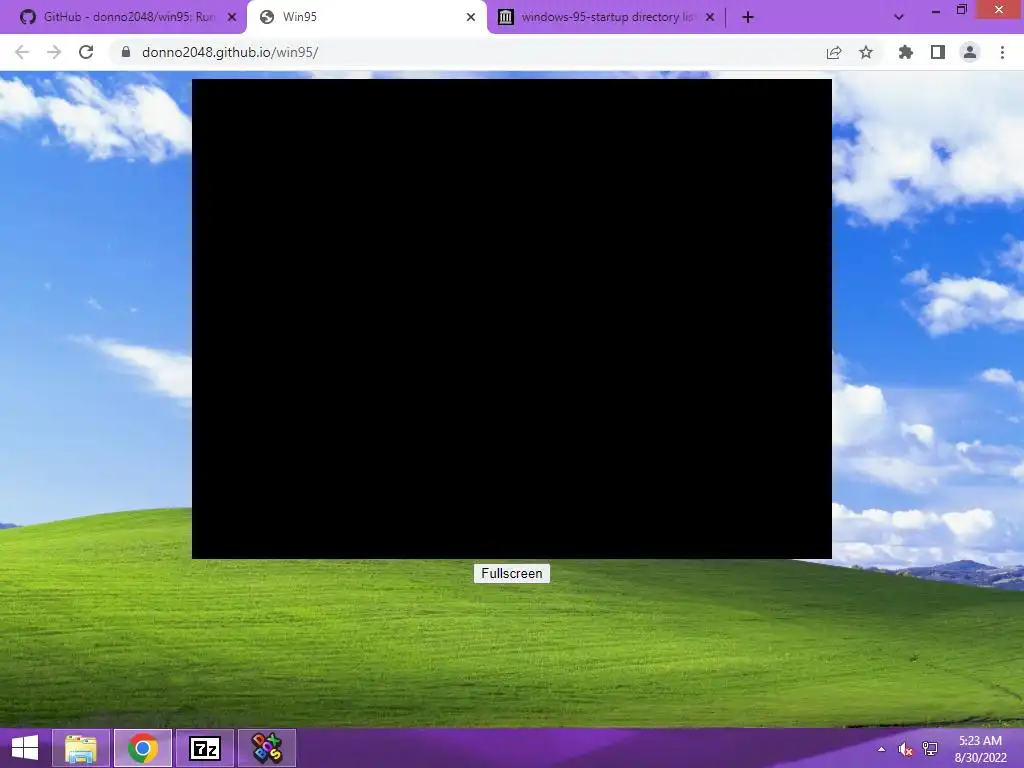Close the Win95 tab

point(471,17)
